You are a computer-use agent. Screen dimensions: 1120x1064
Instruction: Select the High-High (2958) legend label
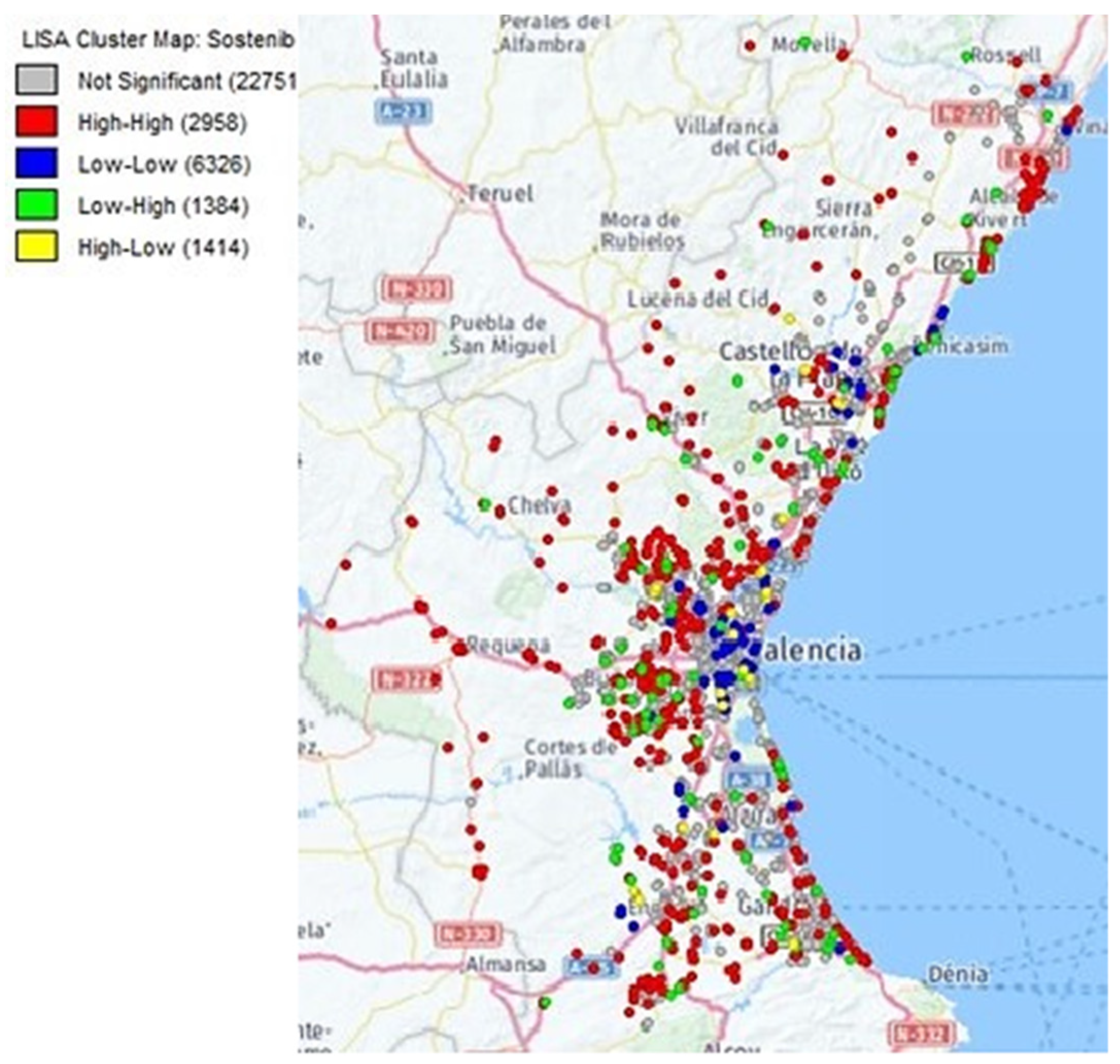(x=162, y=123)
